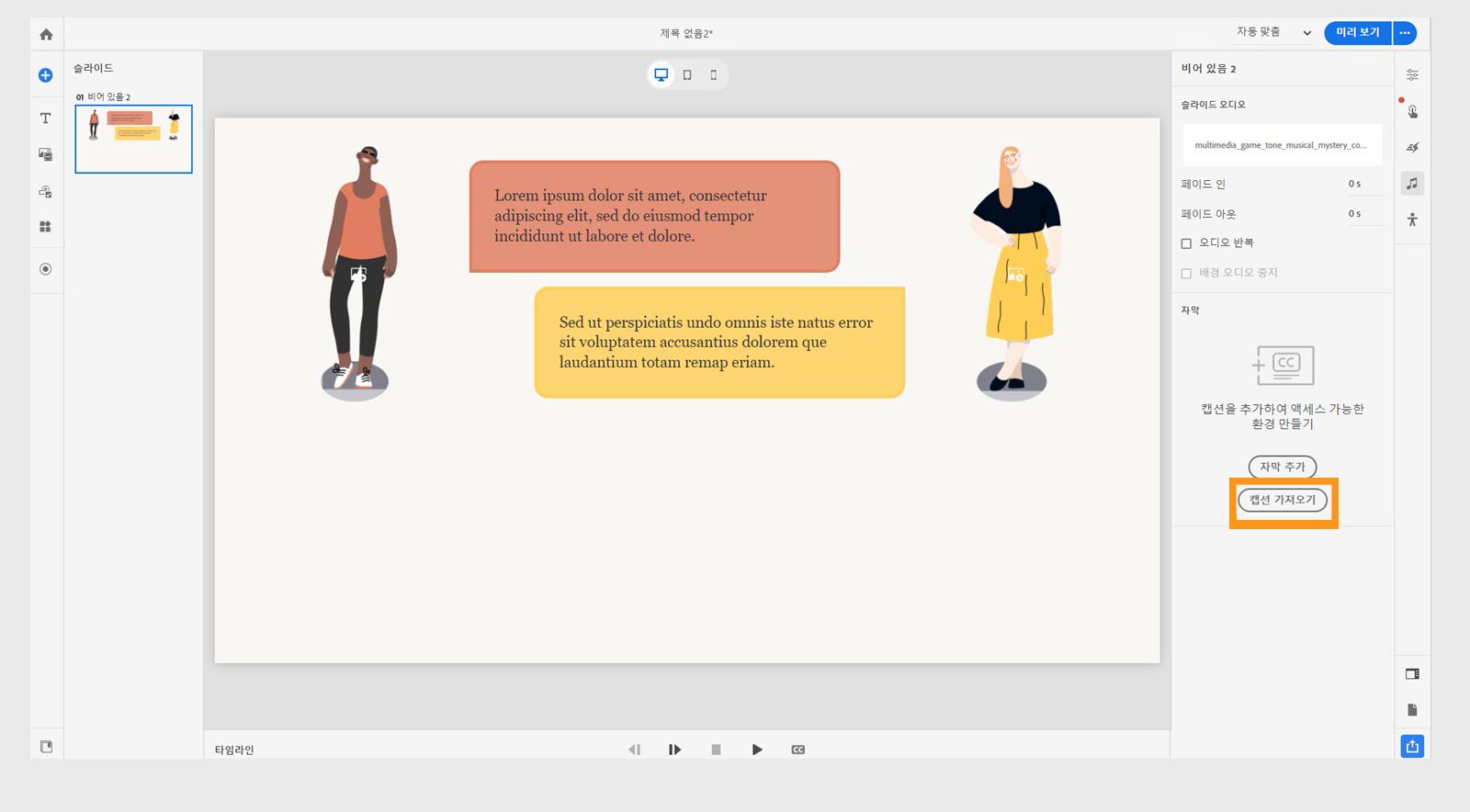Click the 슬라이드 오디오 section label
This screenshot has width=1470, height=812.
pyautogui.click(x=1213, y=105)
